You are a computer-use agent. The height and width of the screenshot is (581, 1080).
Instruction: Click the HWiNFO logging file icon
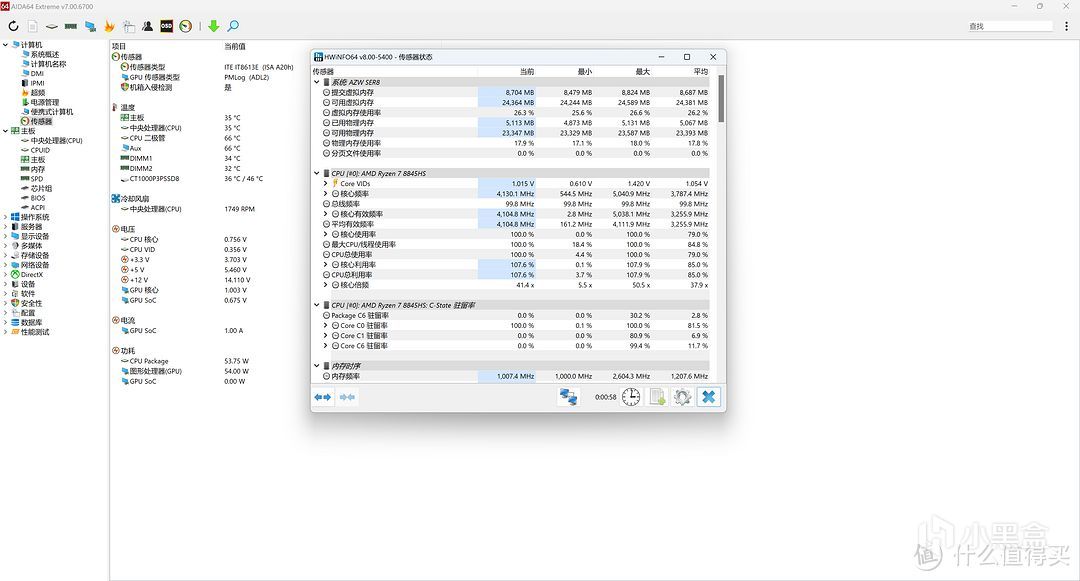pyautogui.click(x=657, y=397)
